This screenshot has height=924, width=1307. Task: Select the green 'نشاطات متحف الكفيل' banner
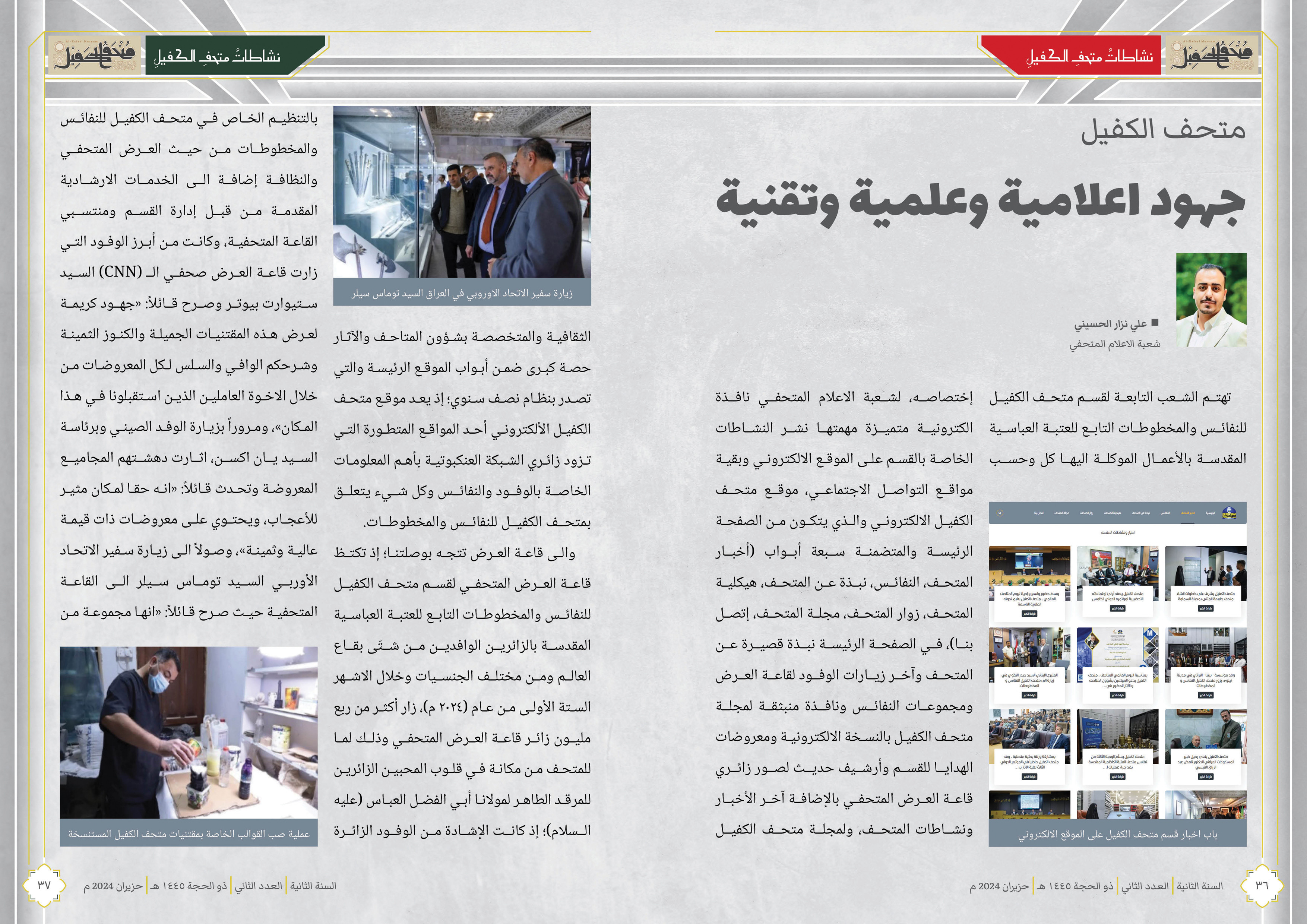(x=234, y=56)
